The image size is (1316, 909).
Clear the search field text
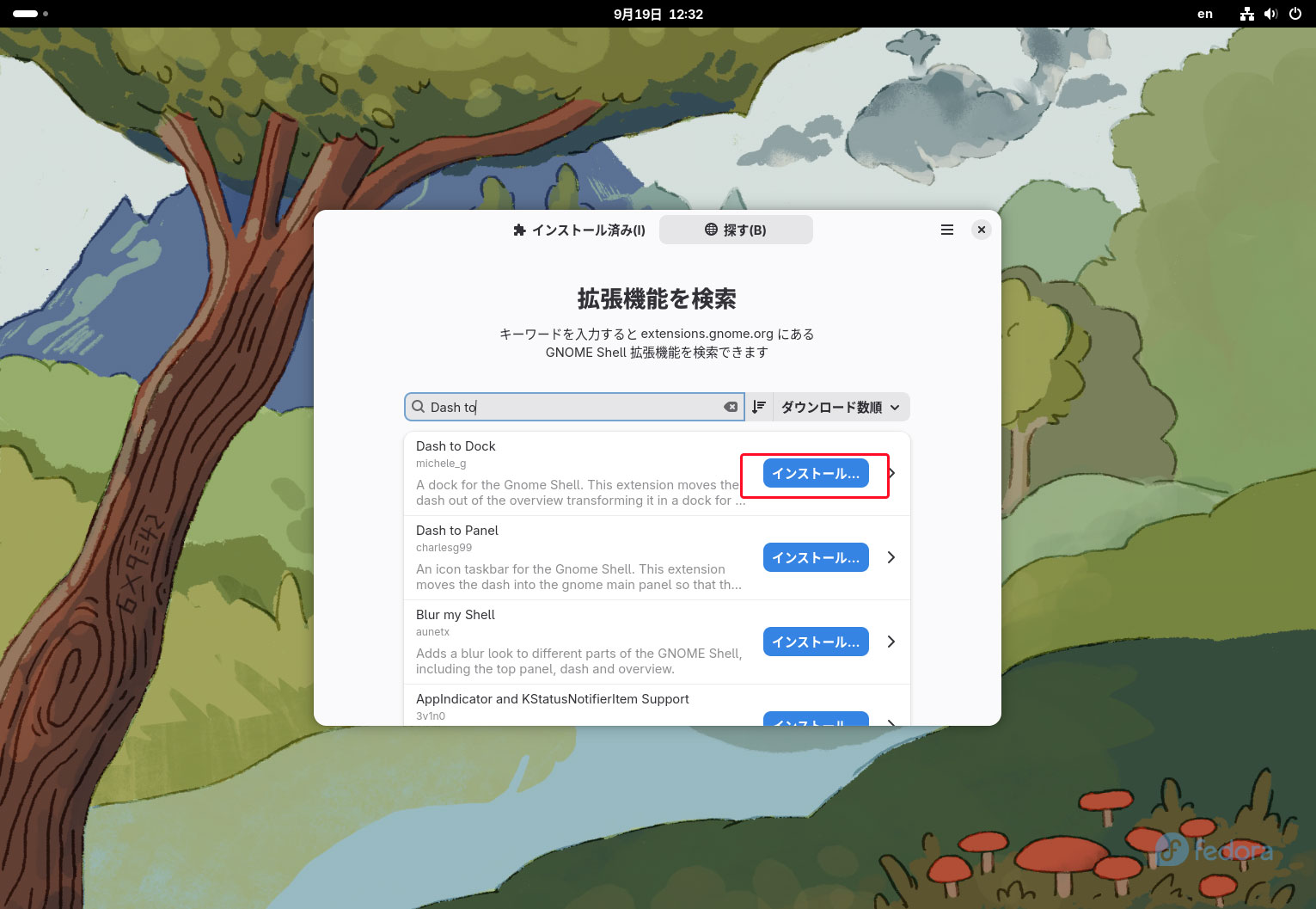731,407
